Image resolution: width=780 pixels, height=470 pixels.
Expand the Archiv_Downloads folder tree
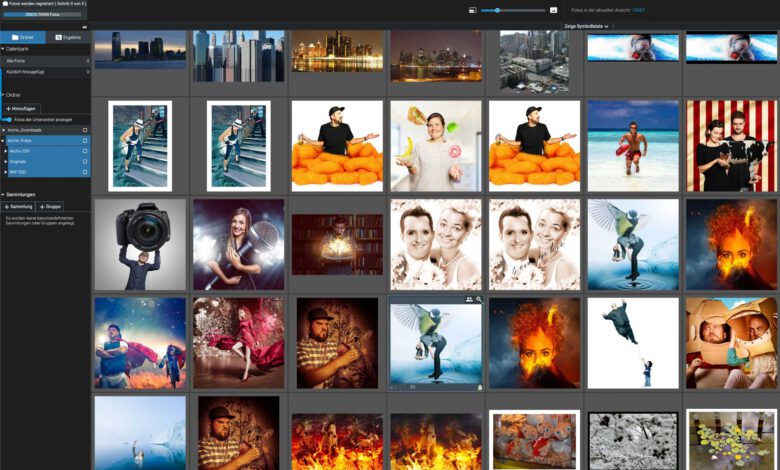click(4, 130)
